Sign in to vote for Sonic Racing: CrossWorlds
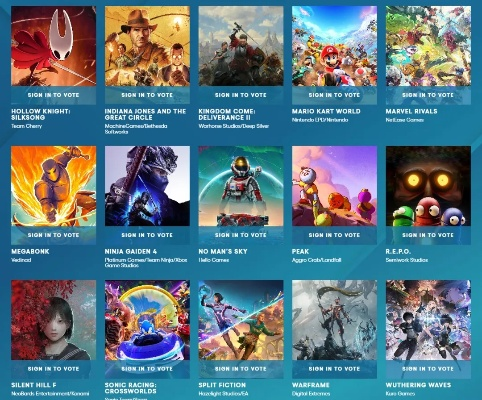 click(x=147, y=369)
